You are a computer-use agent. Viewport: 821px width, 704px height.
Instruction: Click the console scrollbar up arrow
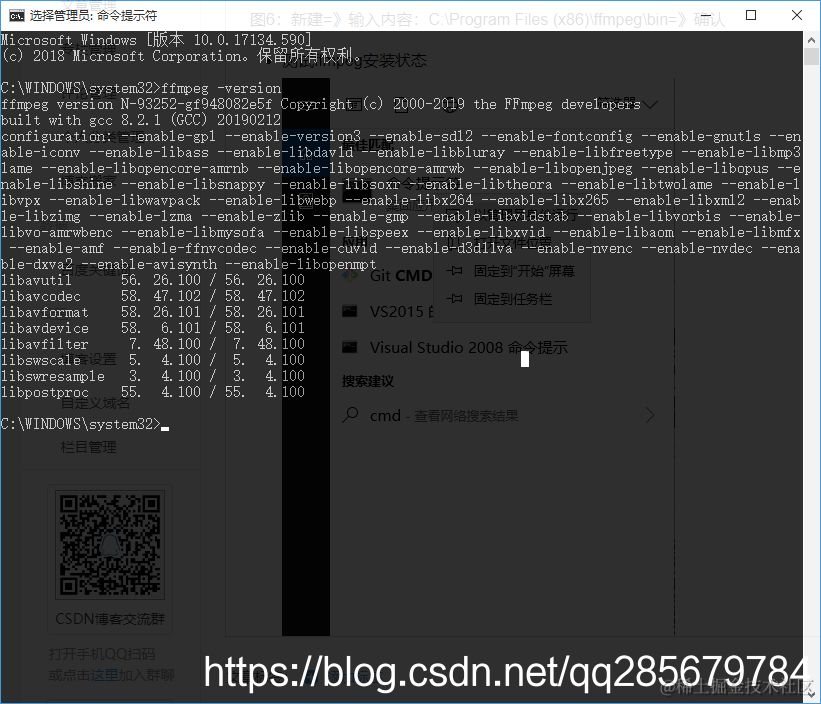click(812, 39)
